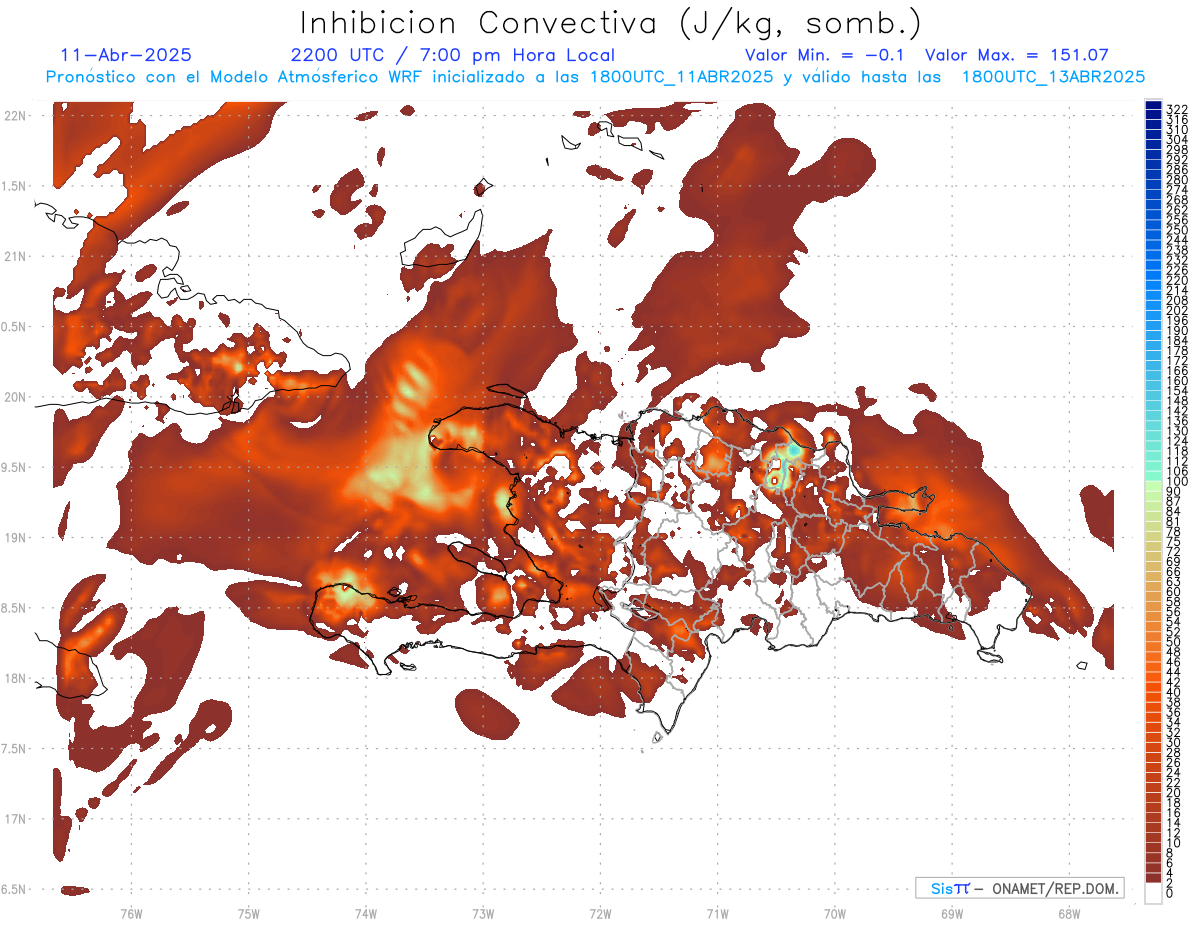Click the "68W" longitude label

pos(1069,913)
